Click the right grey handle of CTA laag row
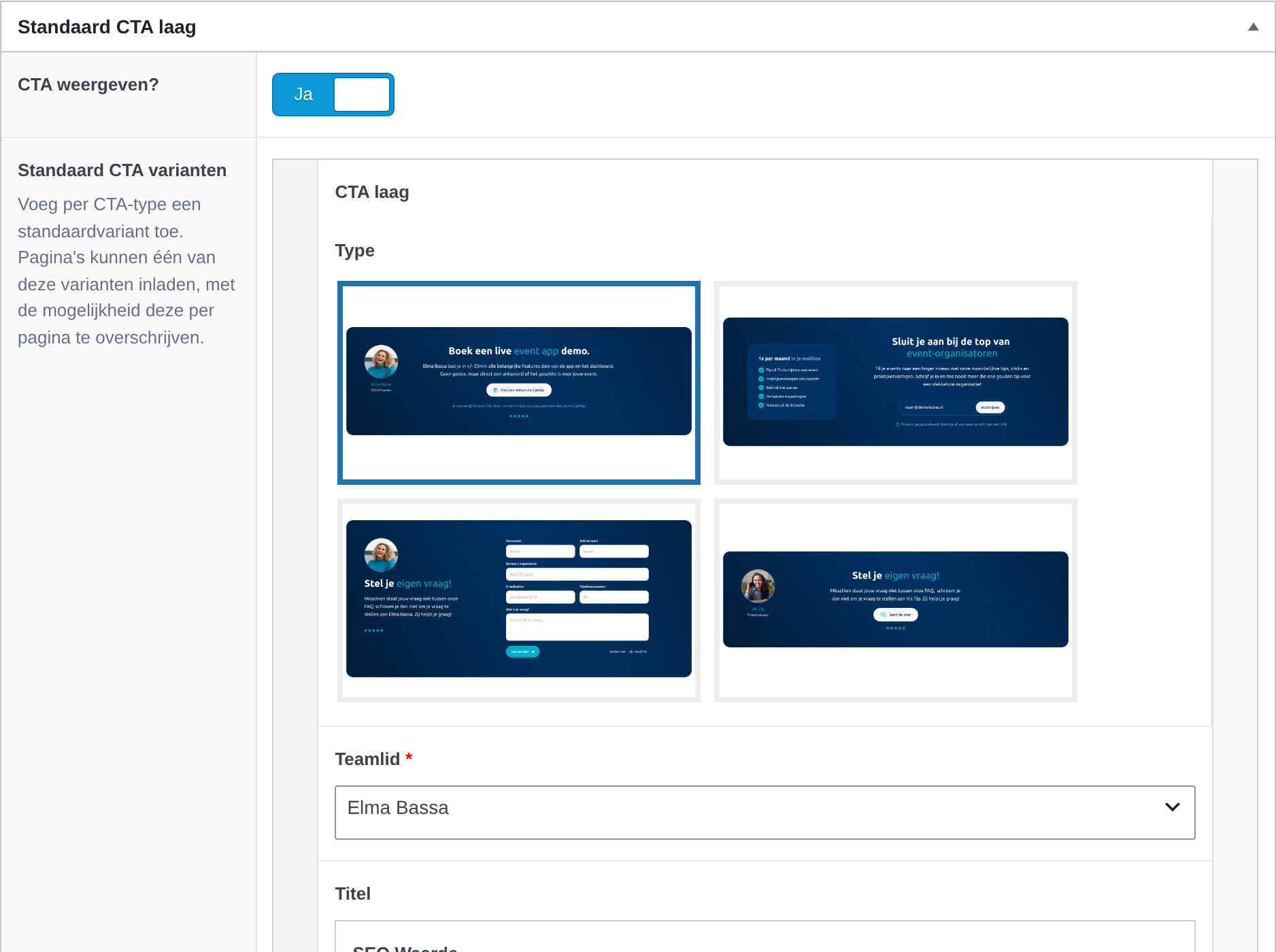Viewport: 1276px width, 952px height. tap(1235, 556)
